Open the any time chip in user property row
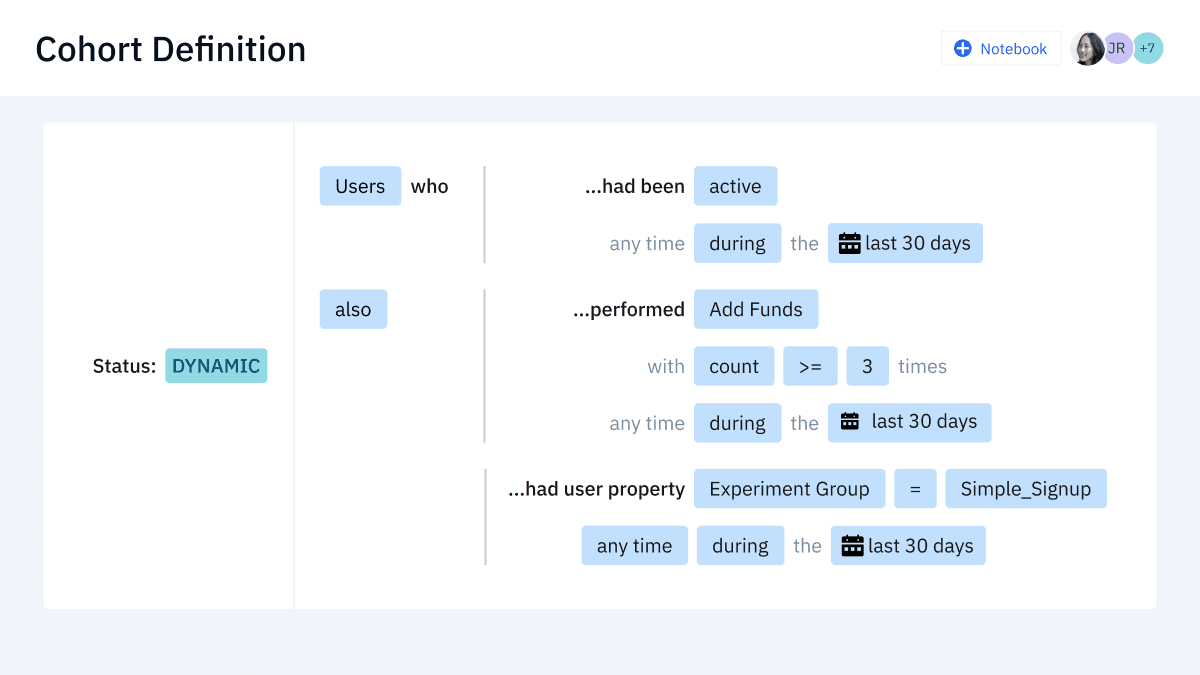This screenshot has height=675, width=1200. [x=634, y=546]
